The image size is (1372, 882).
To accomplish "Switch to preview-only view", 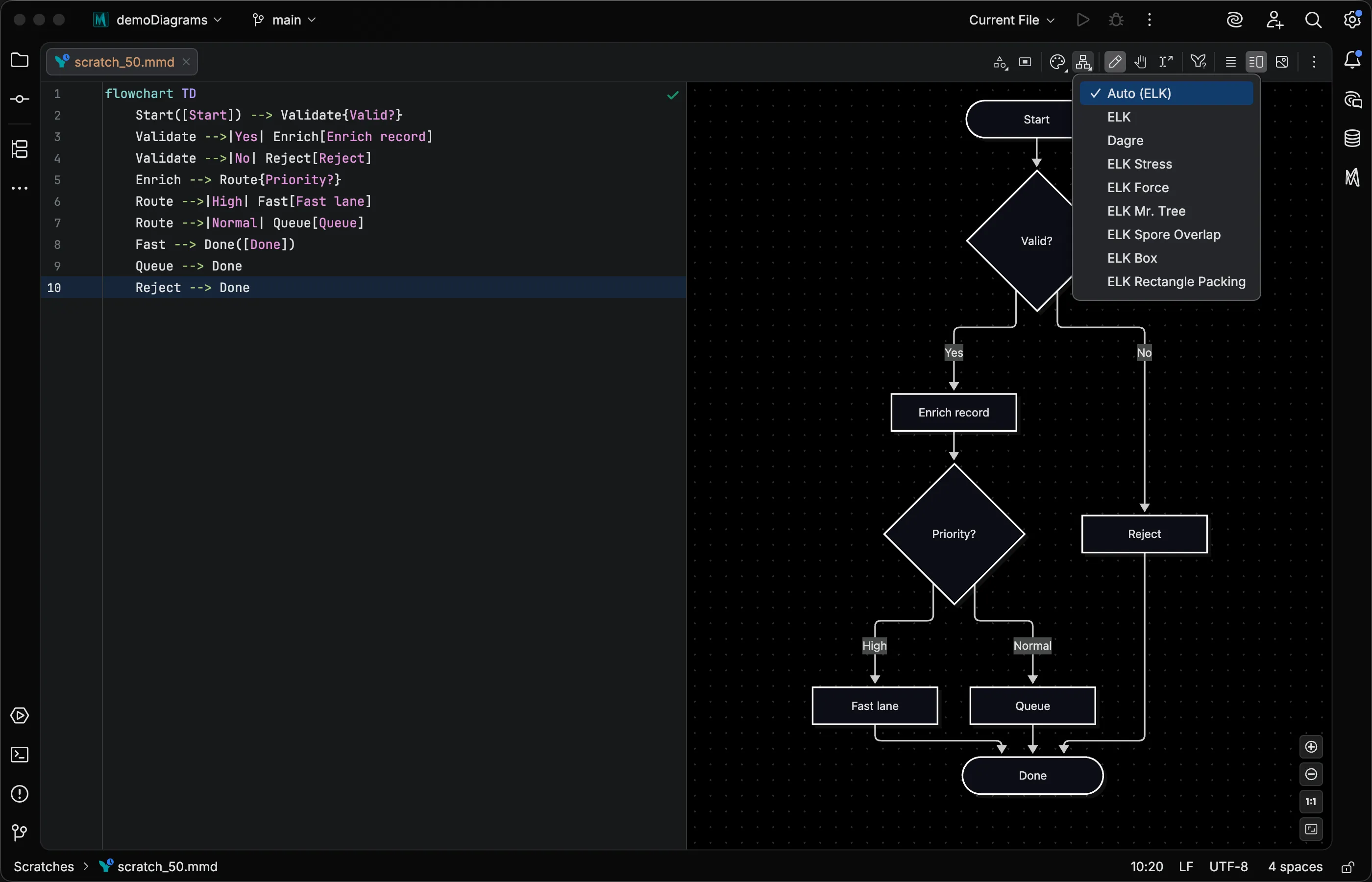I will coord(1282,62).
